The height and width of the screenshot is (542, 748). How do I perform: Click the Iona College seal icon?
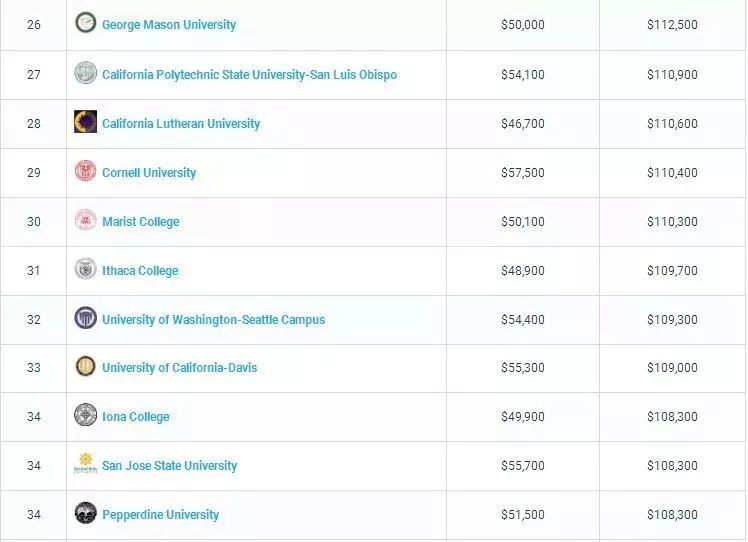[x=86, y=415]
